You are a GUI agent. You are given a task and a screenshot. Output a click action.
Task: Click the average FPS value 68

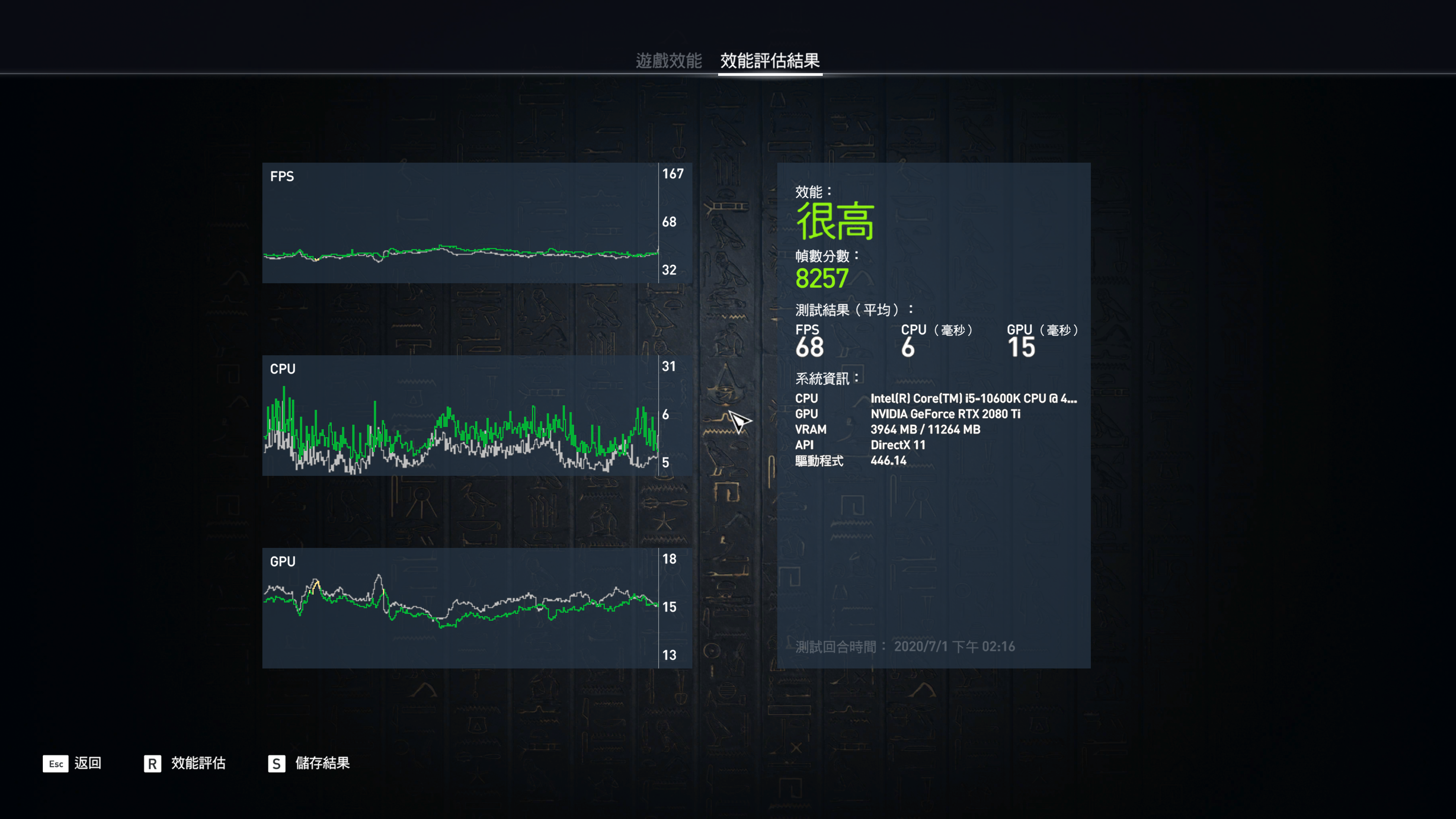(x=810, y=347)
